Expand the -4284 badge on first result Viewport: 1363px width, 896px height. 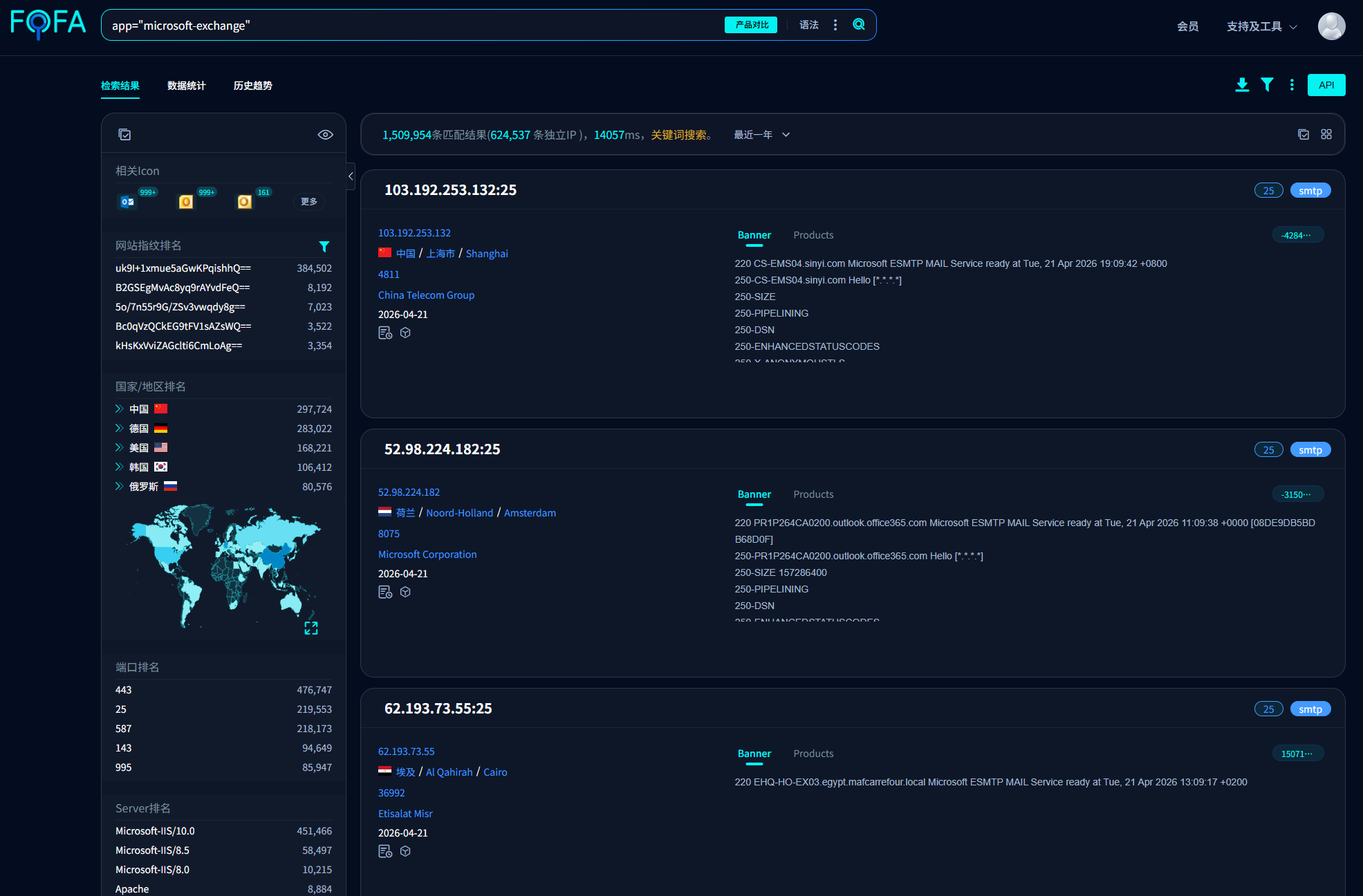click(1297, 235)
